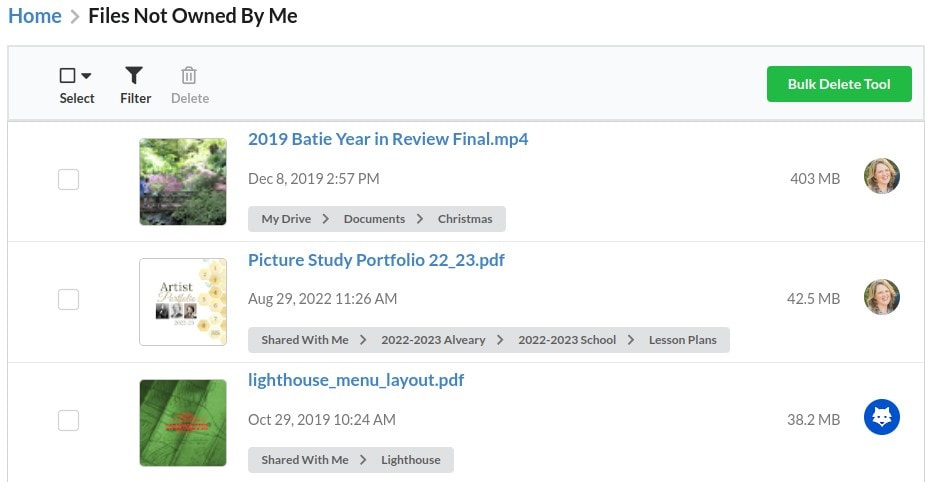Open lighthouse_menu_layout.pdf file link
Viewport: 932px width, 482px height.
pyautogui.click(x=356, y=380)
